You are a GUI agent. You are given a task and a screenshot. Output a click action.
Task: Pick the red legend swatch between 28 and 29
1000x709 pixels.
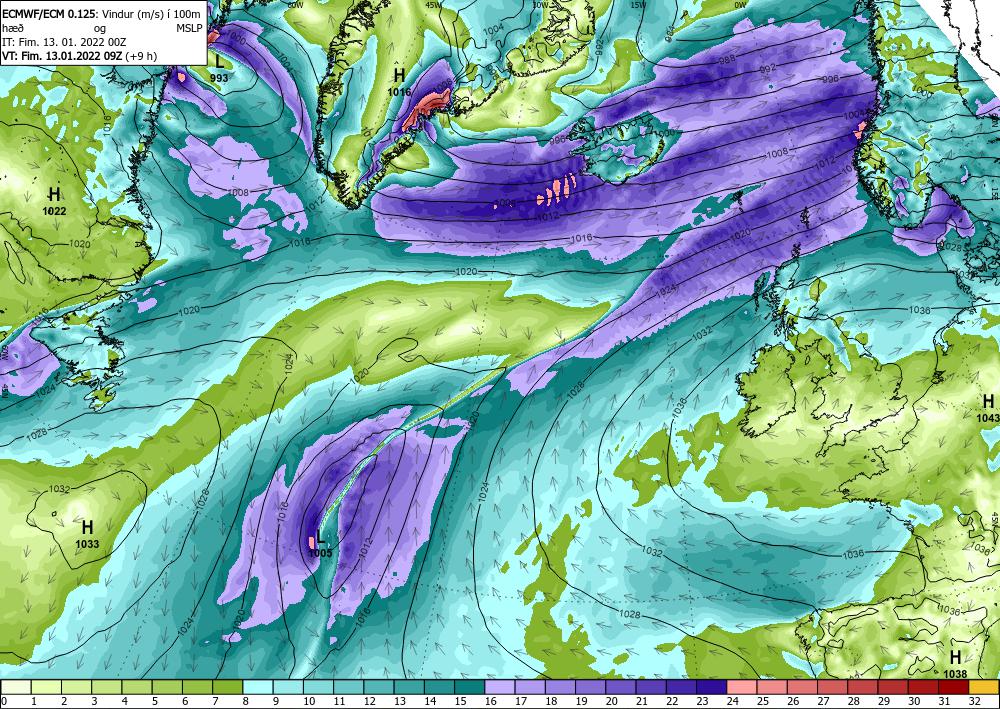point(864,687)
